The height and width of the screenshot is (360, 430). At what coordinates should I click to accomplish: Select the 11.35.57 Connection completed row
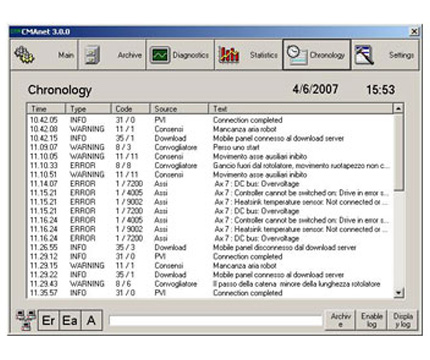coord(210,293)
